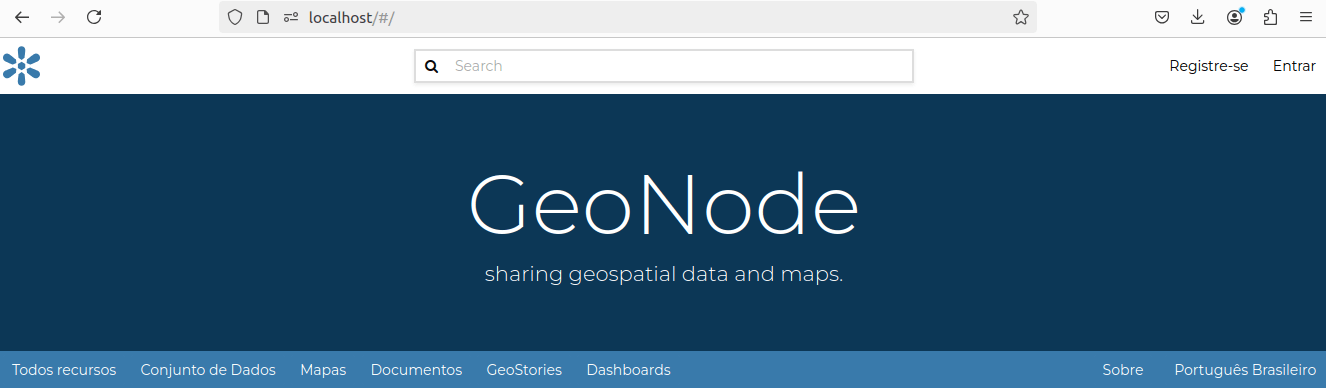The width and height of the screenshot is (1326, 388).
Task: Open the Conjunto de Dados menu item
Action: pyautogui.click(x=208, y=370)
